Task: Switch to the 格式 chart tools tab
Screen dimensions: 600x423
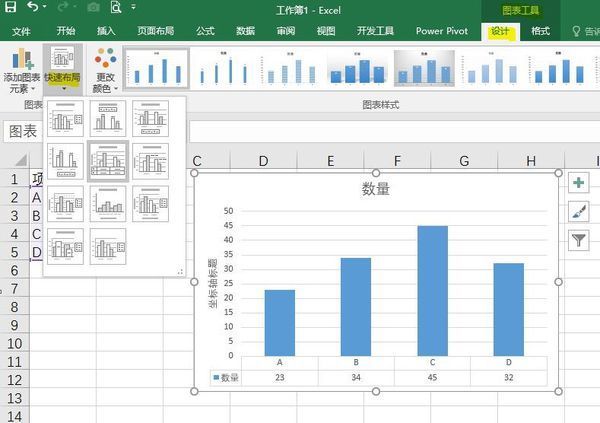Action: [541, 31]
